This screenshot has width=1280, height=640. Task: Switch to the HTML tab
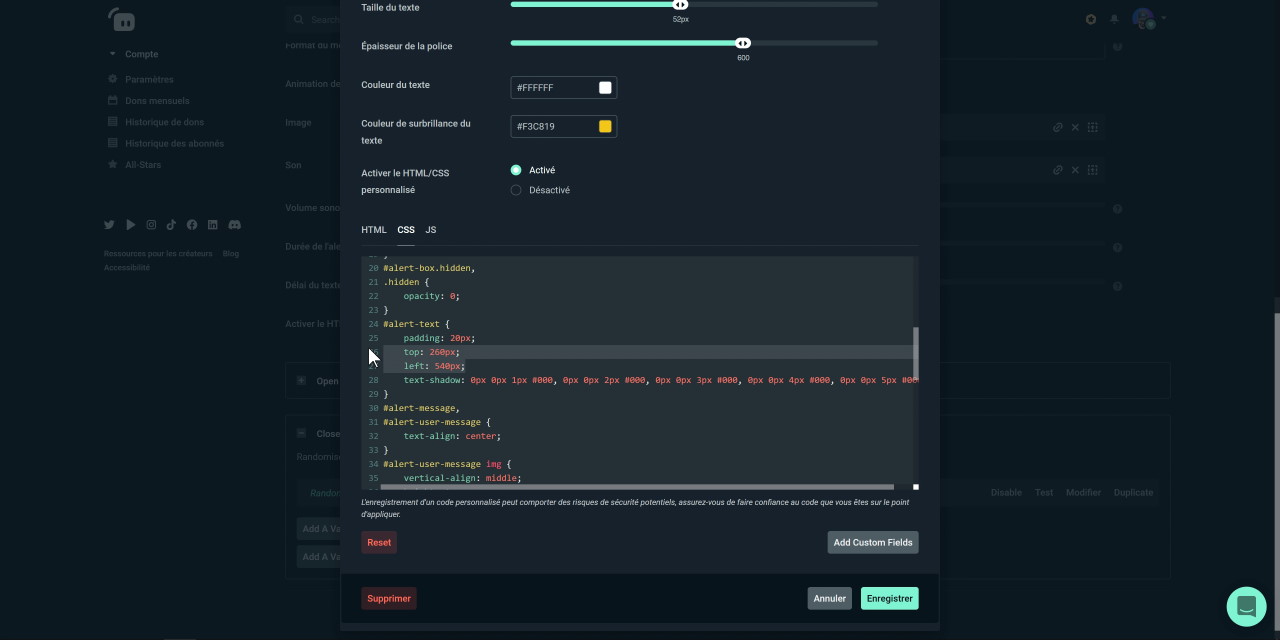coord(373,230)
